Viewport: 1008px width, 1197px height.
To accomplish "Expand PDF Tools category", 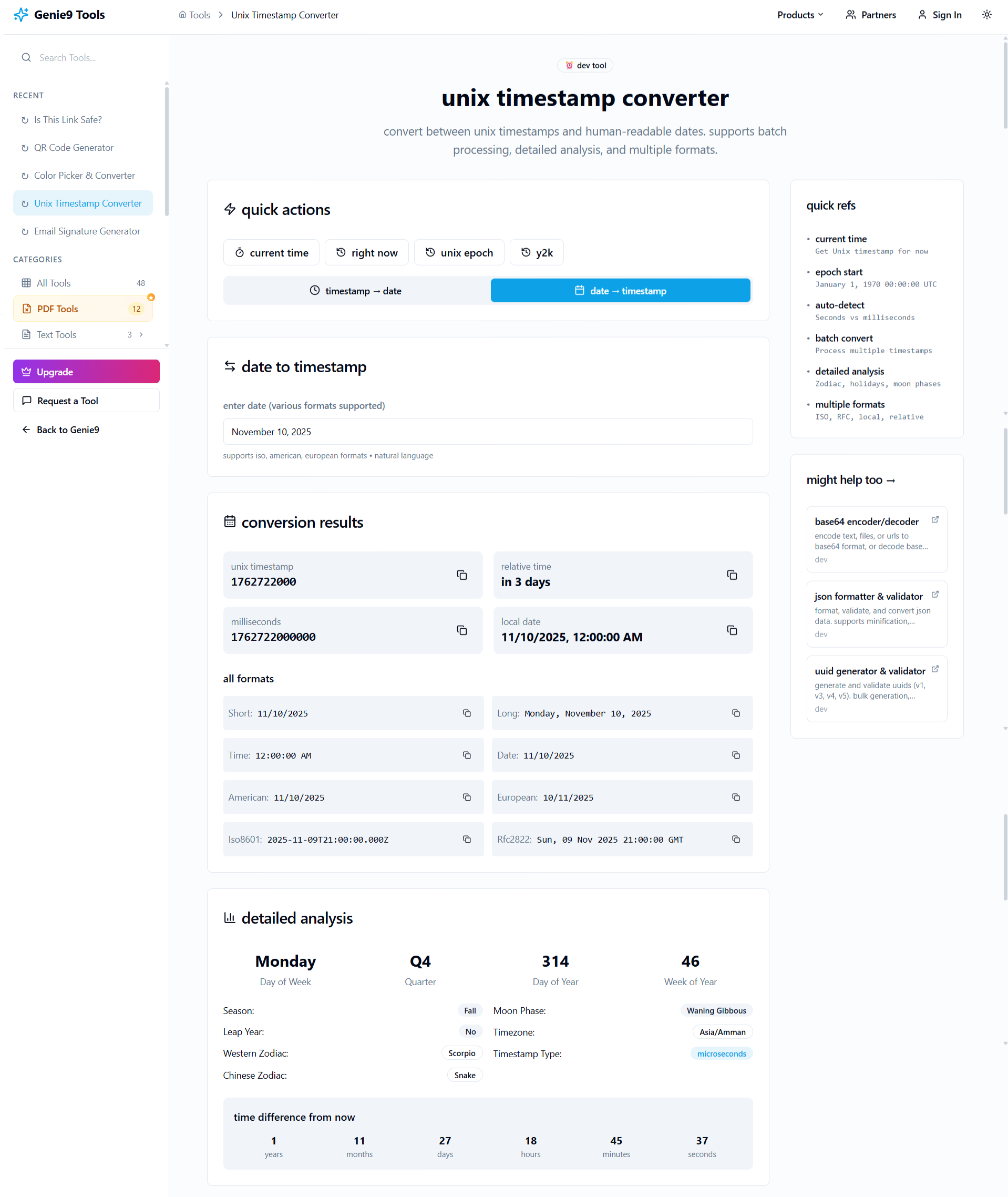I will 83,309.
